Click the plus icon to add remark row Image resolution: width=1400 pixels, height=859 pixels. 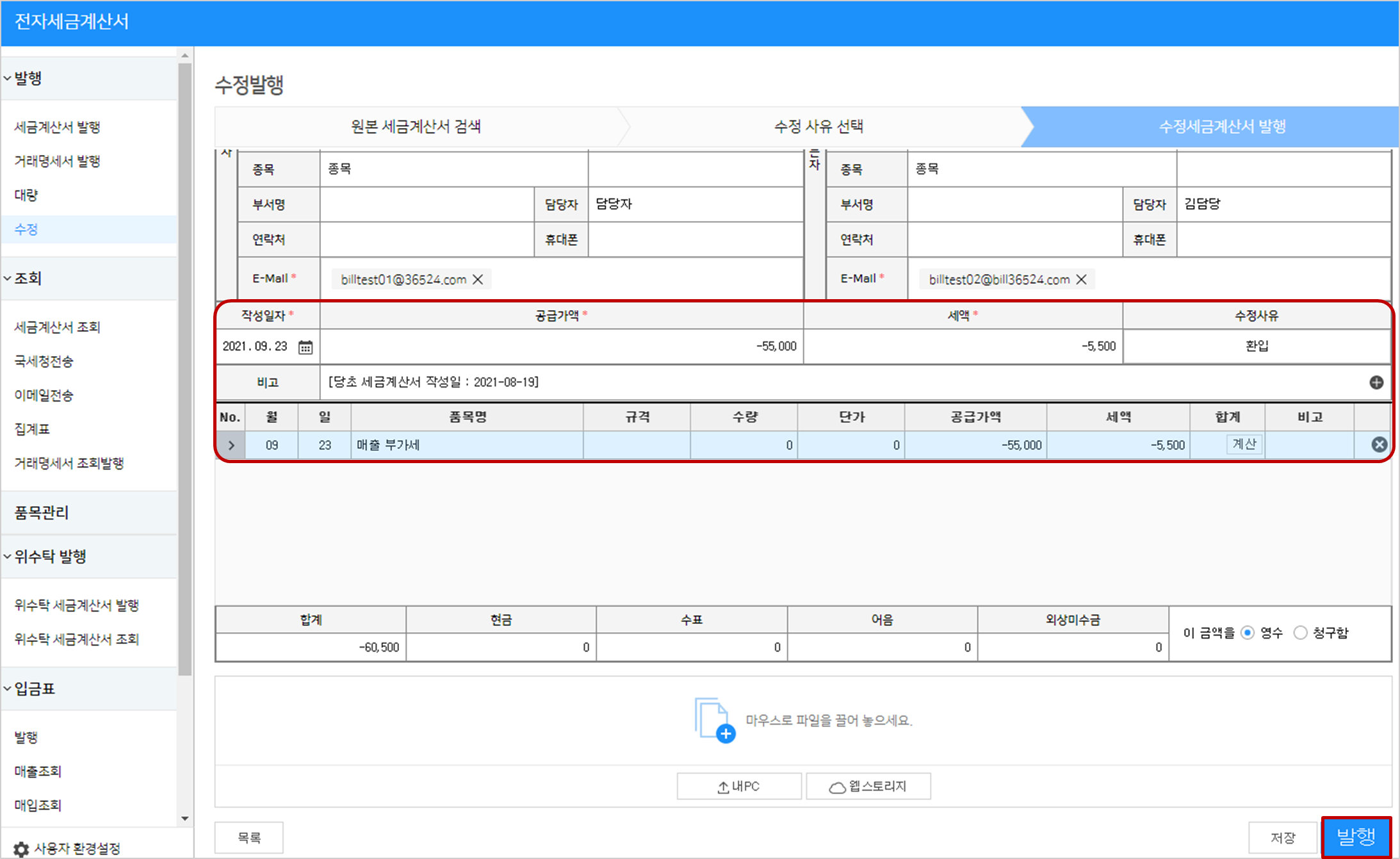pyautogui.click(x=1376, y=382)
